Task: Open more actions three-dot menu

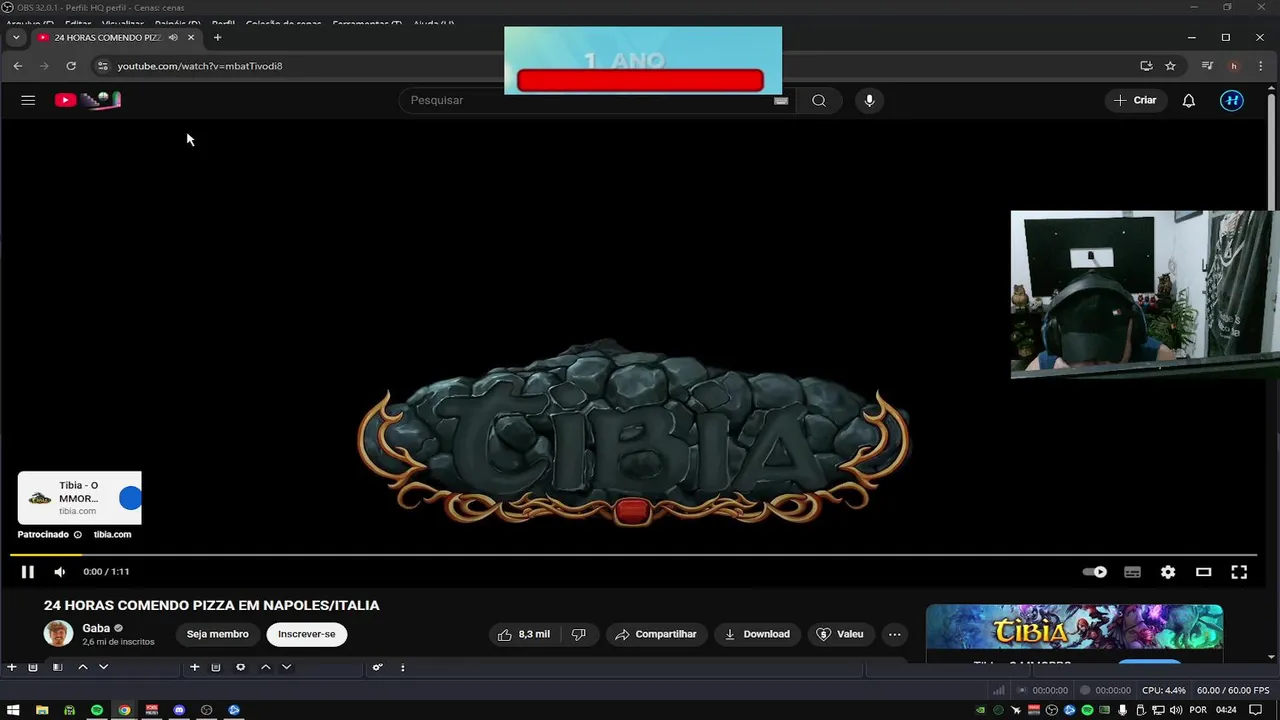Action: [895, 634]
